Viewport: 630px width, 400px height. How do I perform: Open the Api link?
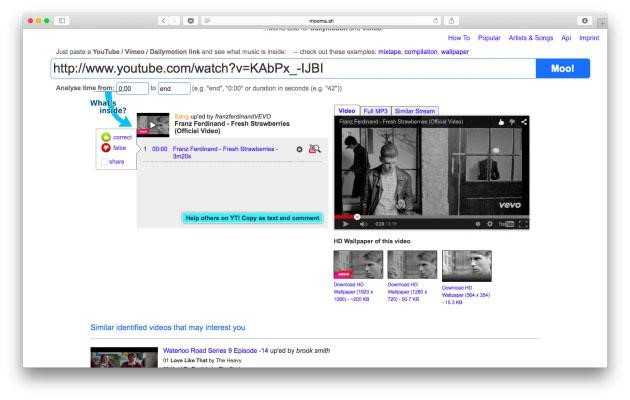coord(566,38)
